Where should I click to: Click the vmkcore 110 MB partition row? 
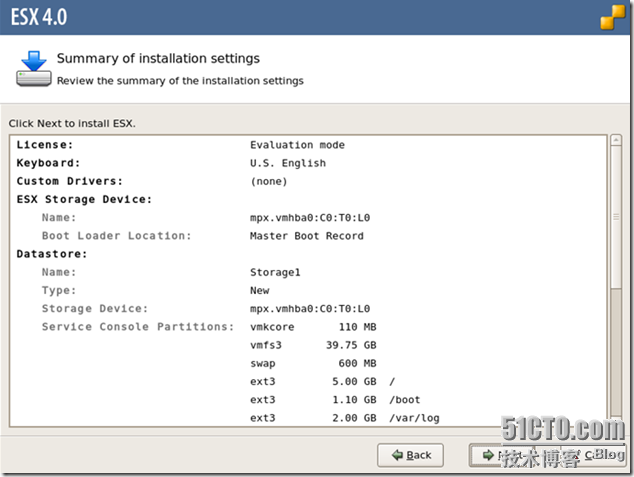(313, 327)
